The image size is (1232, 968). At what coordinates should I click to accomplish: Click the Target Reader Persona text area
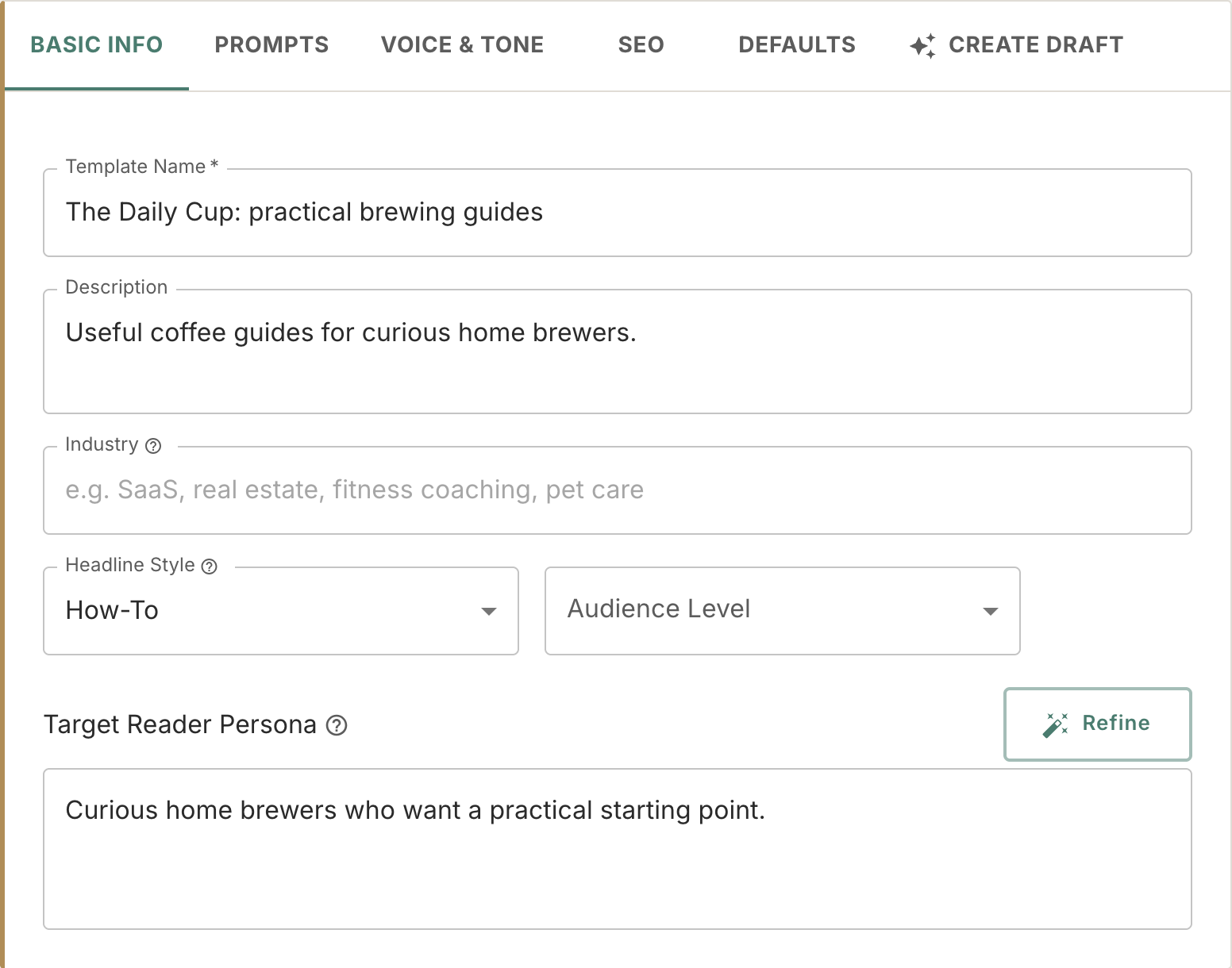(618, 849)
